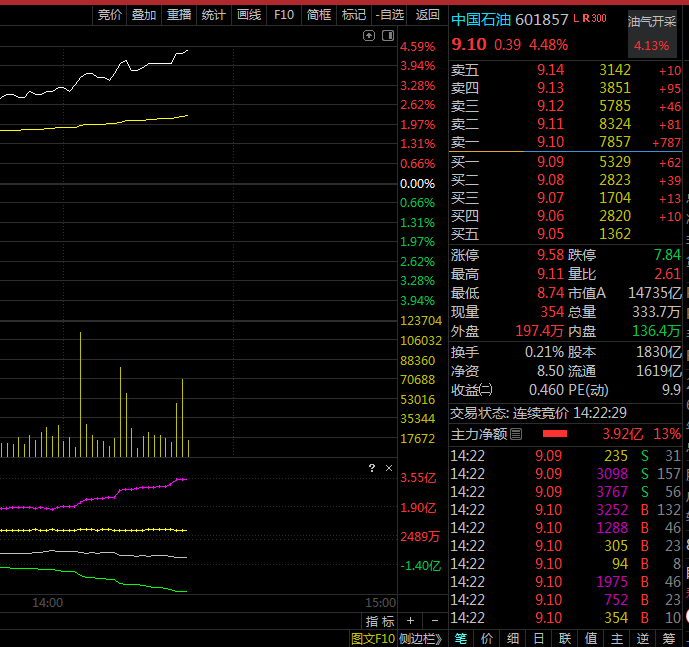Image resolution: width=689 pixels, height=647 pixels.
Task: Switch to the 筹 chip distribution tab
Action: point(669,639)
